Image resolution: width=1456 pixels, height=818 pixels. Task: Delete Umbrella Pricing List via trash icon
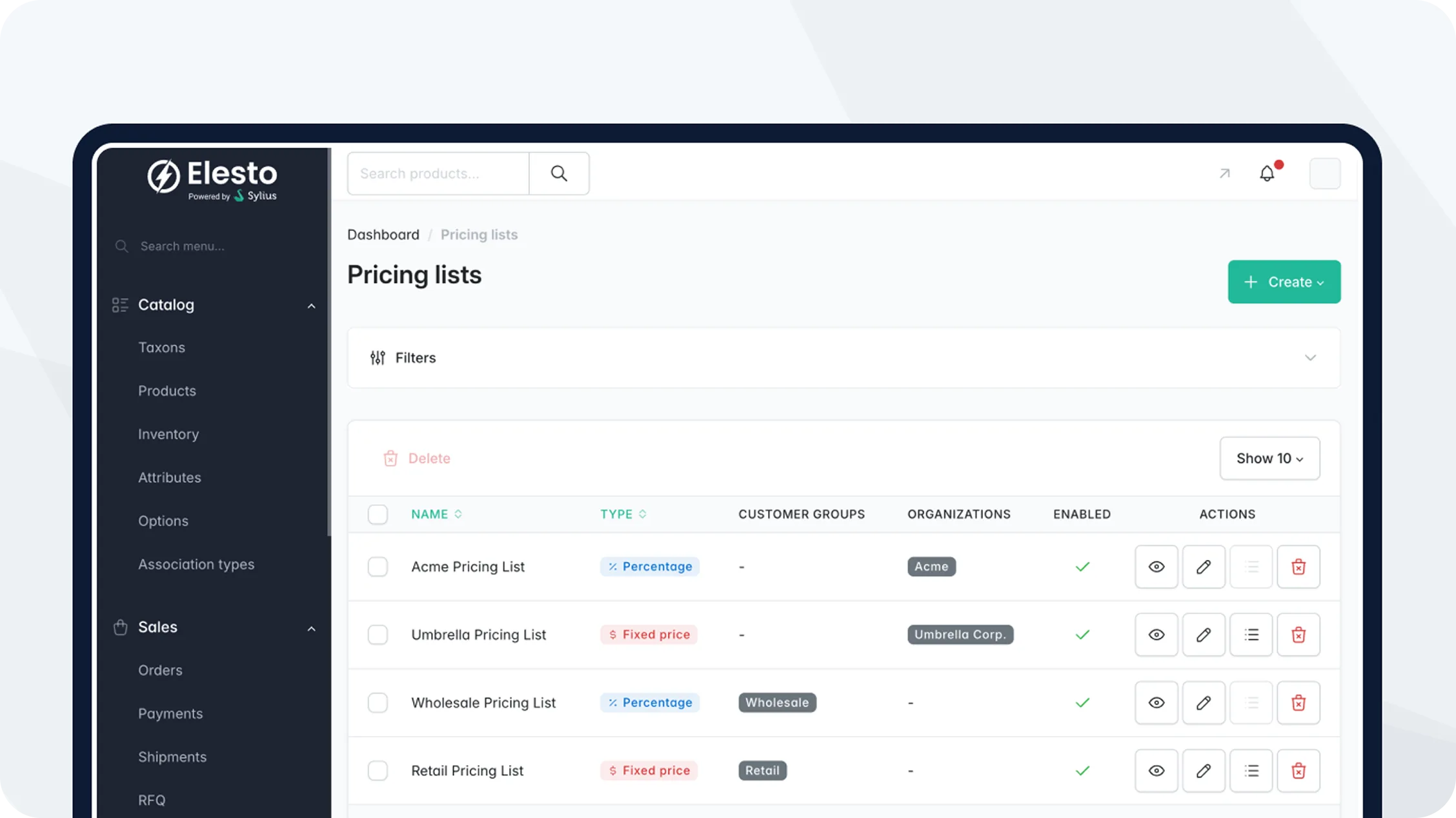tap(1298, 635)
